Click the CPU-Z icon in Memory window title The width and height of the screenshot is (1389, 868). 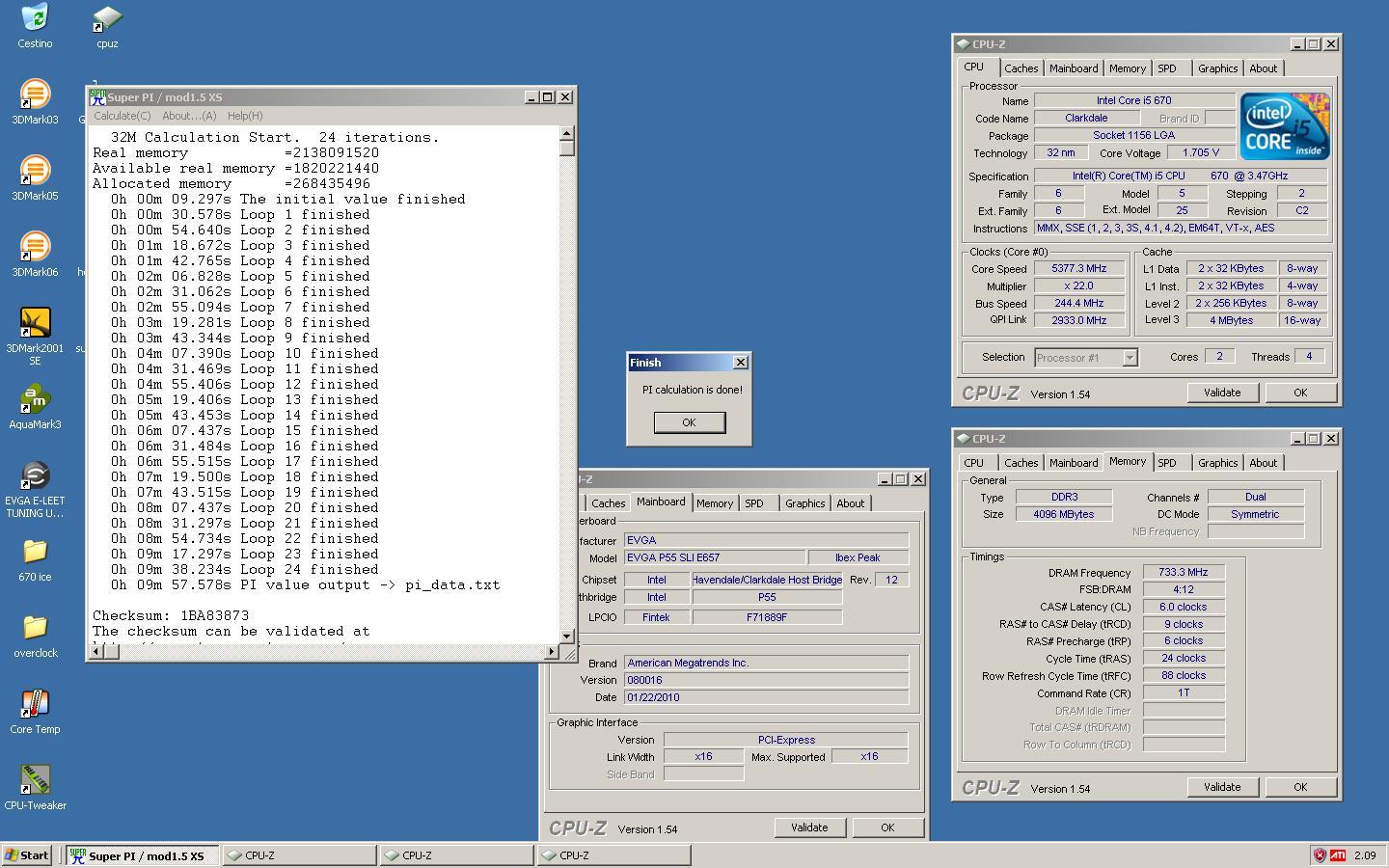point(964,439)
